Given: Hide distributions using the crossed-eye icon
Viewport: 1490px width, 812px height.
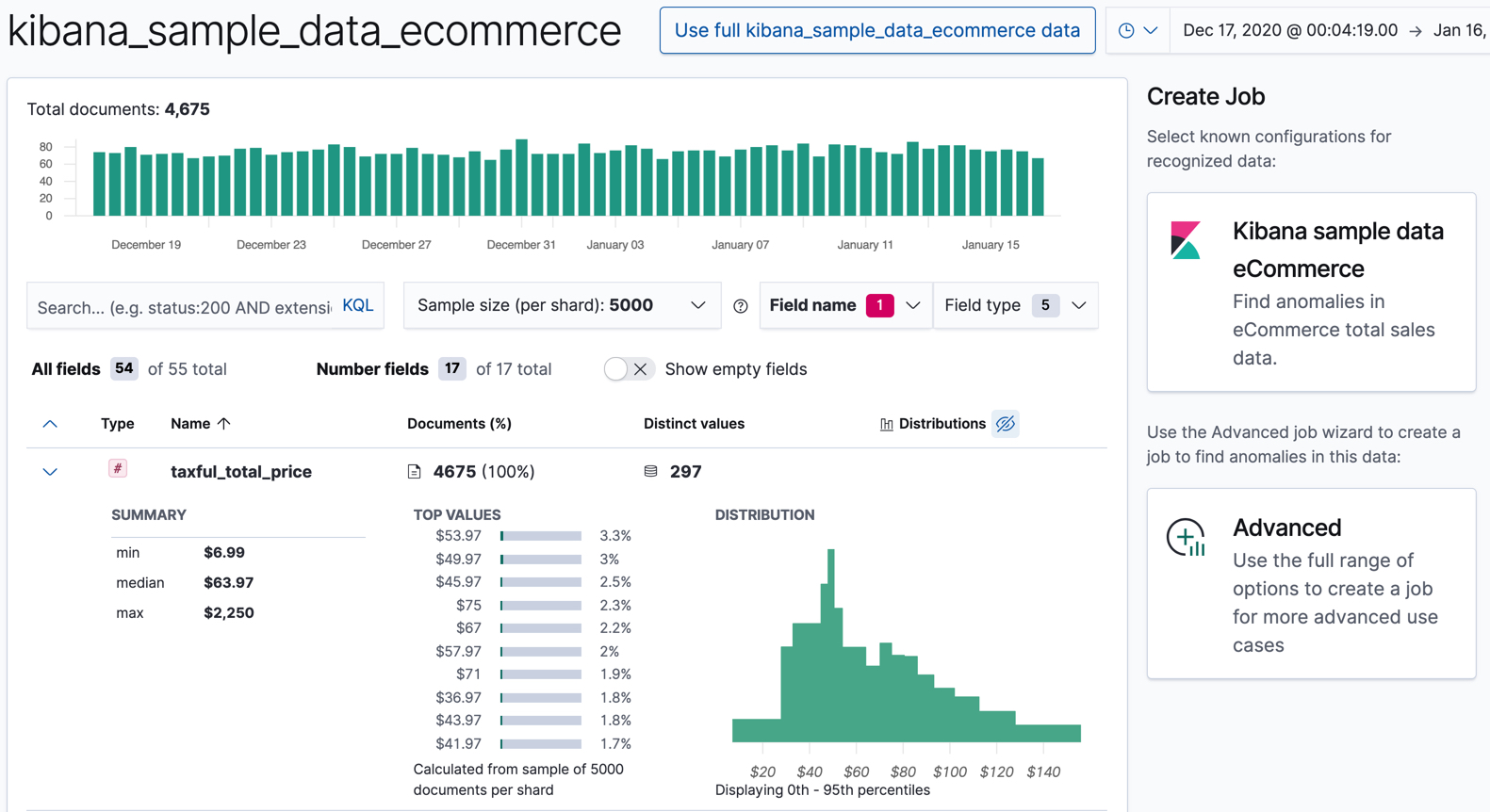Looking at the screenshot, I should point(1006,424).
